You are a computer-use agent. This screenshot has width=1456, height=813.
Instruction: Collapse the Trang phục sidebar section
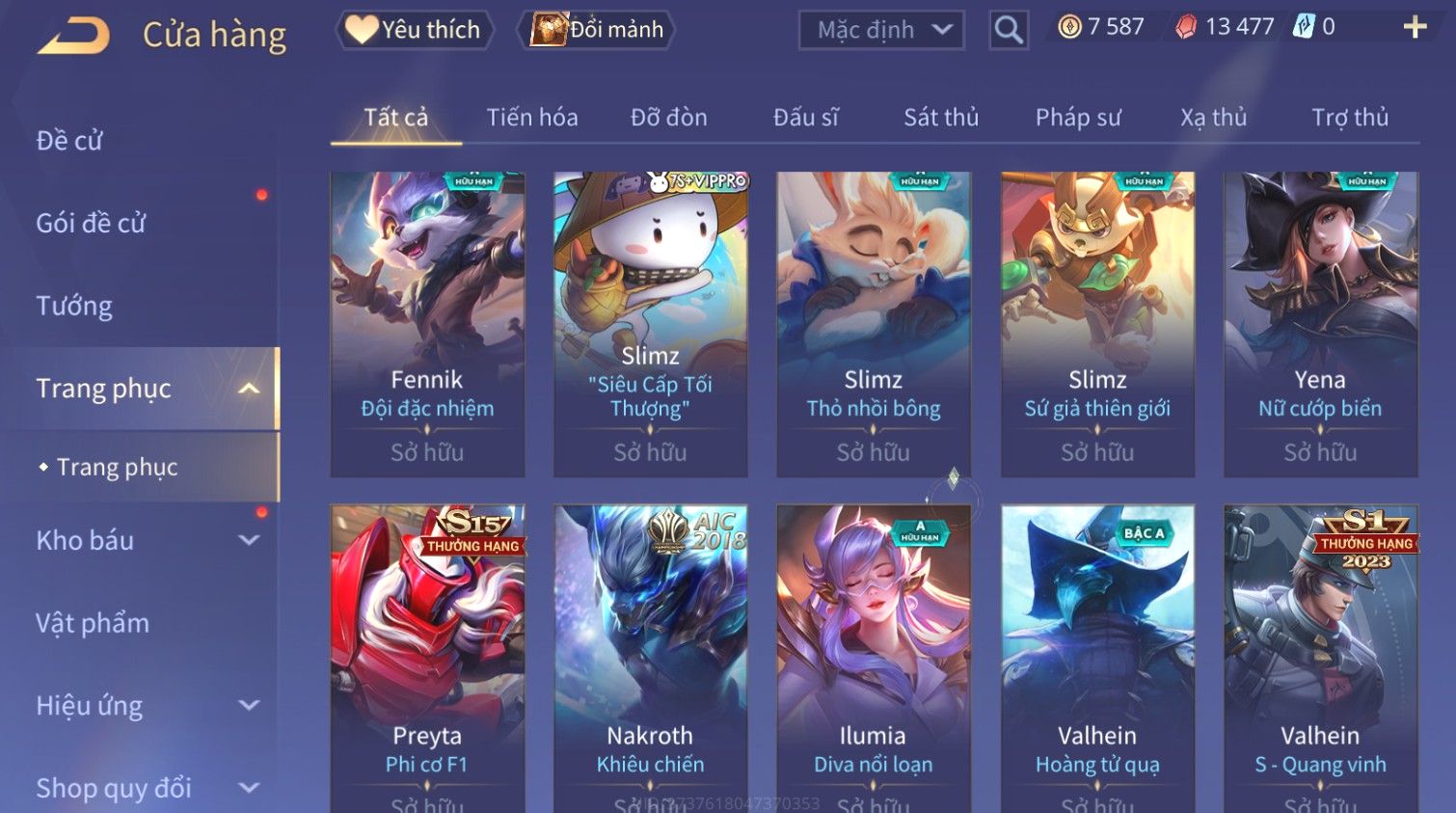tap(249, 389)
